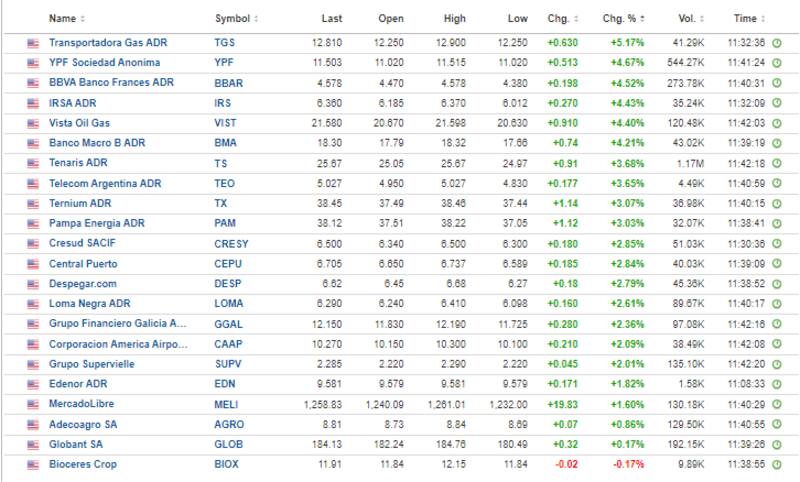Click the US flag beside Globant SA
Screen dimensions: 800x482
click(33, 445)
